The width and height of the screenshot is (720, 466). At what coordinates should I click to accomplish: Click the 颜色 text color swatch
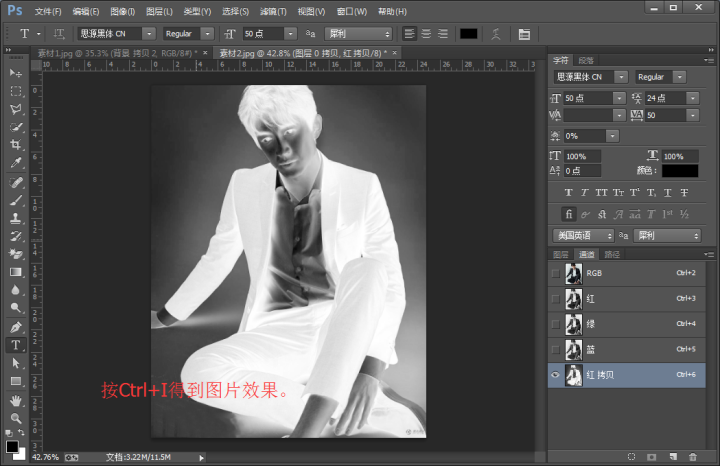(680, 171)
